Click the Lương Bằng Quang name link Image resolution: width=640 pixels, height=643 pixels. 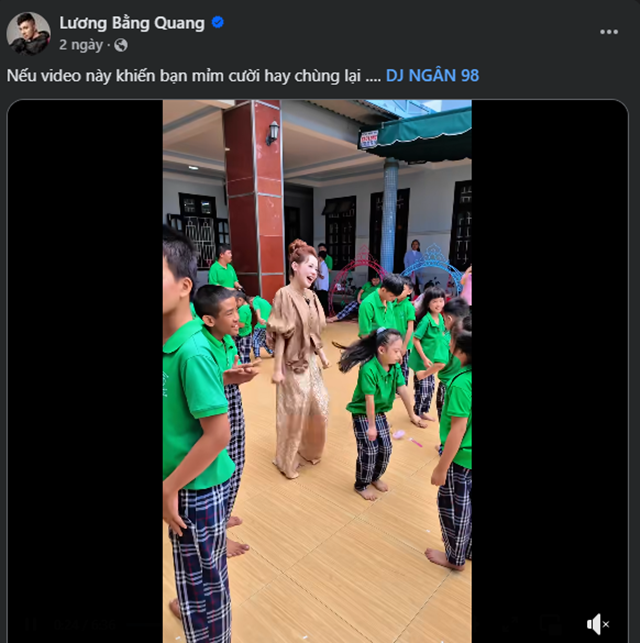132,23
